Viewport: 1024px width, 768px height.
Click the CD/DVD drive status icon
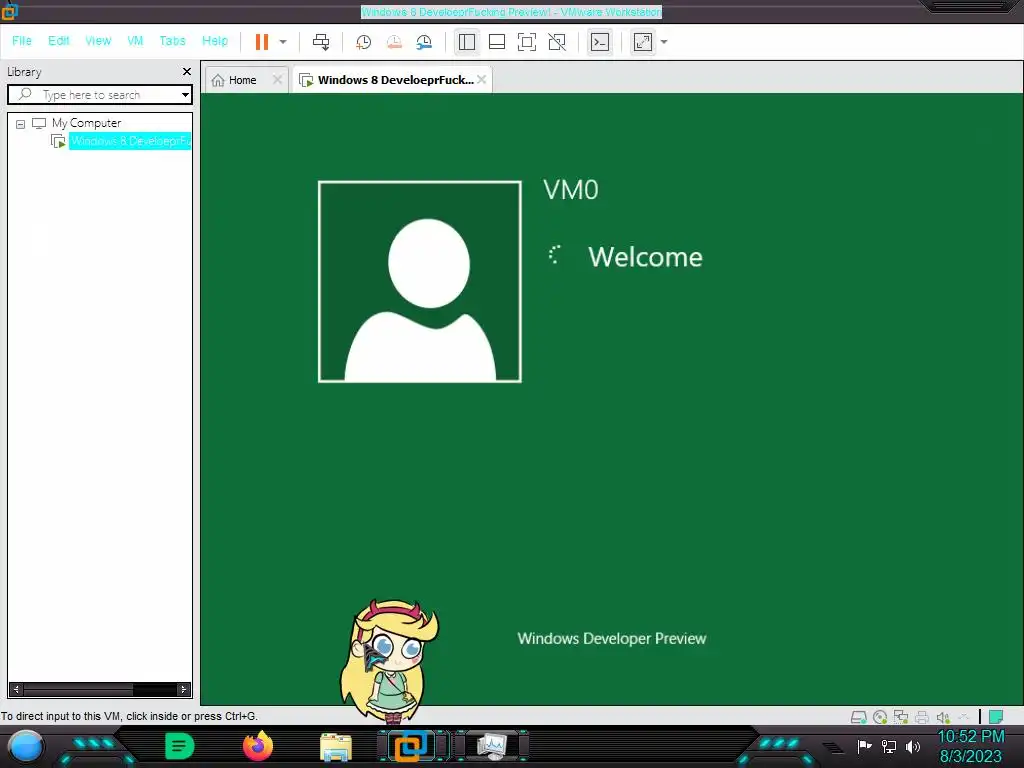pyautogui.click(x=880, y=718)
